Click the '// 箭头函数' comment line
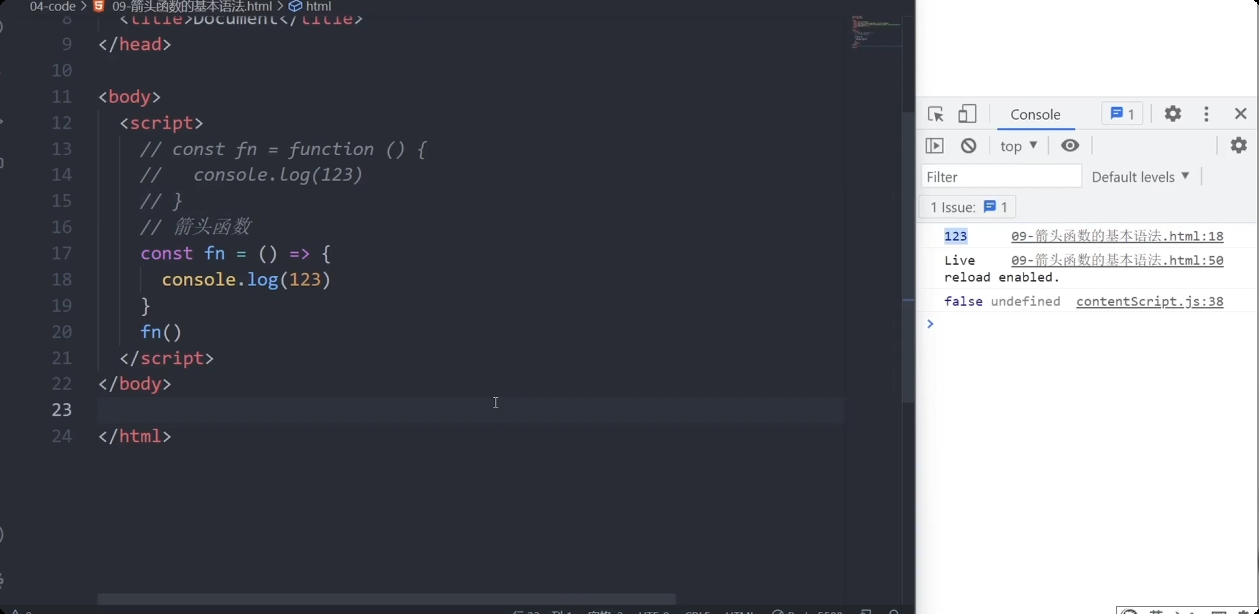The image size is (1259, 614). (196, 227)
